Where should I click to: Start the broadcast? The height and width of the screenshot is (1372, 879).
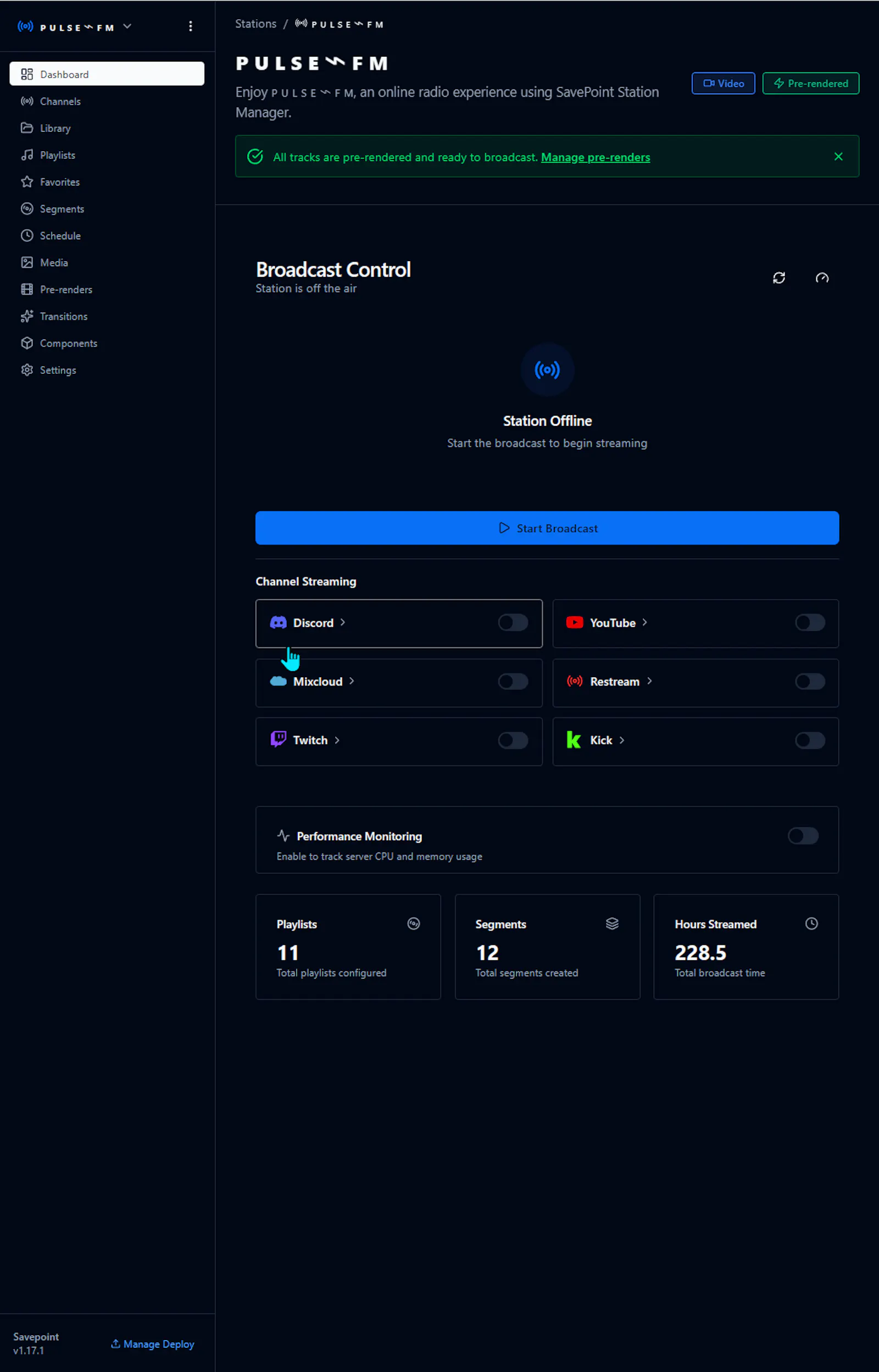547,528
